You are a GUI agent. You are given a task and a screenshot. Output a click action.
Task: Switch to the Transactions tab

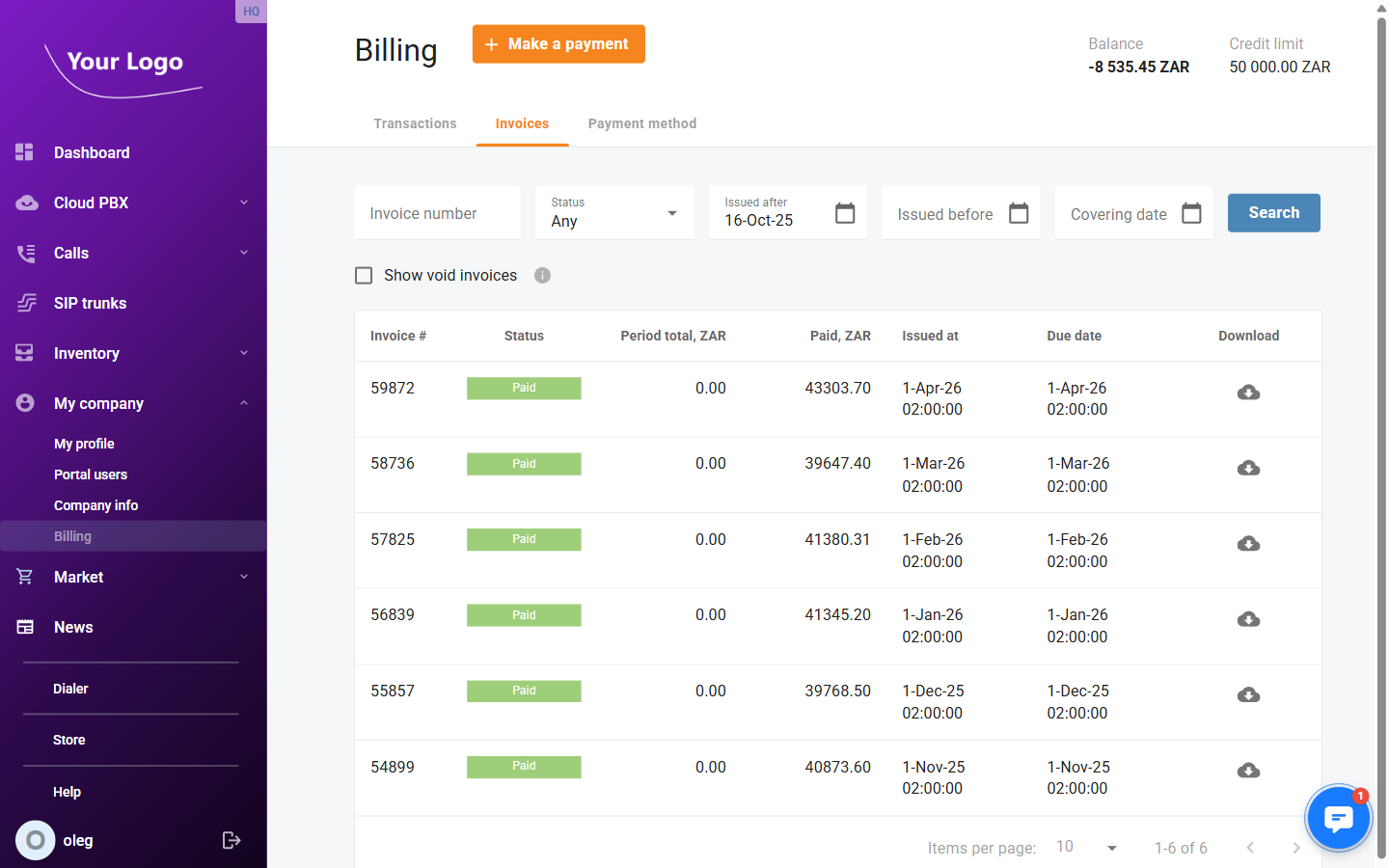point(415,123)
